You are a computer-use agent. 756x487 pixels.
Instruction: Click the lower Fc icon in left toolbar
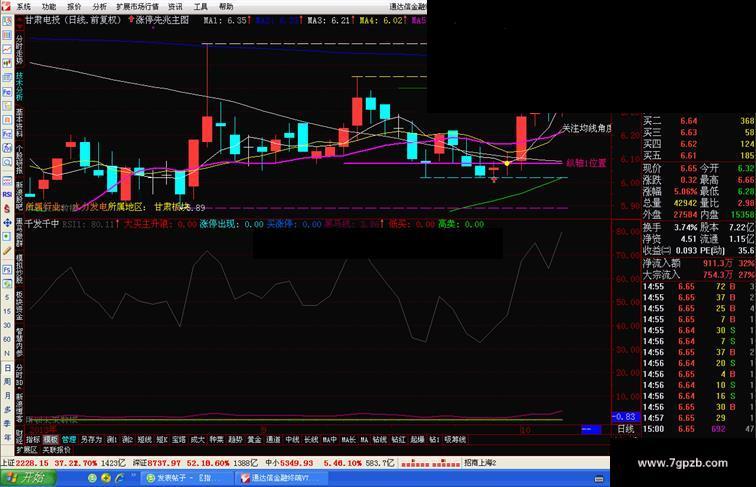click(7, 270)
